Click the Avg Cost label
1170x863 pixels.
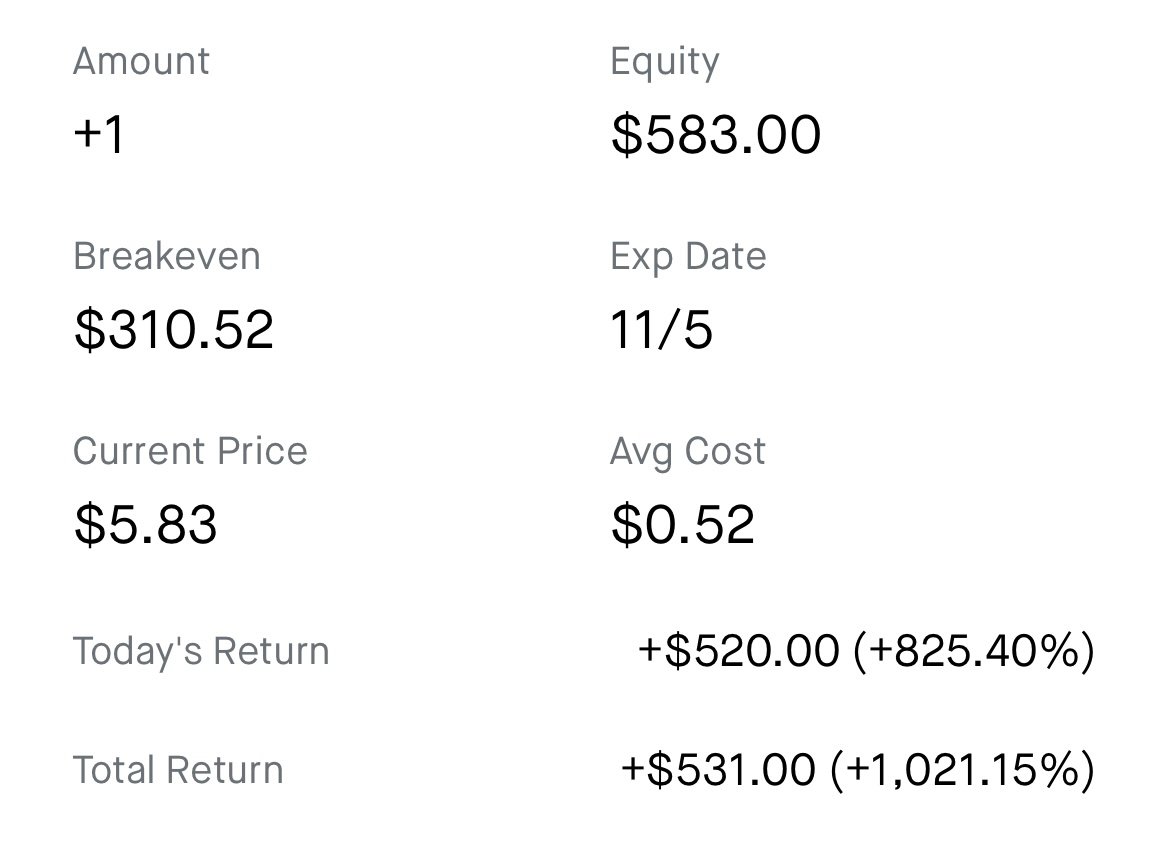(688, 452)
